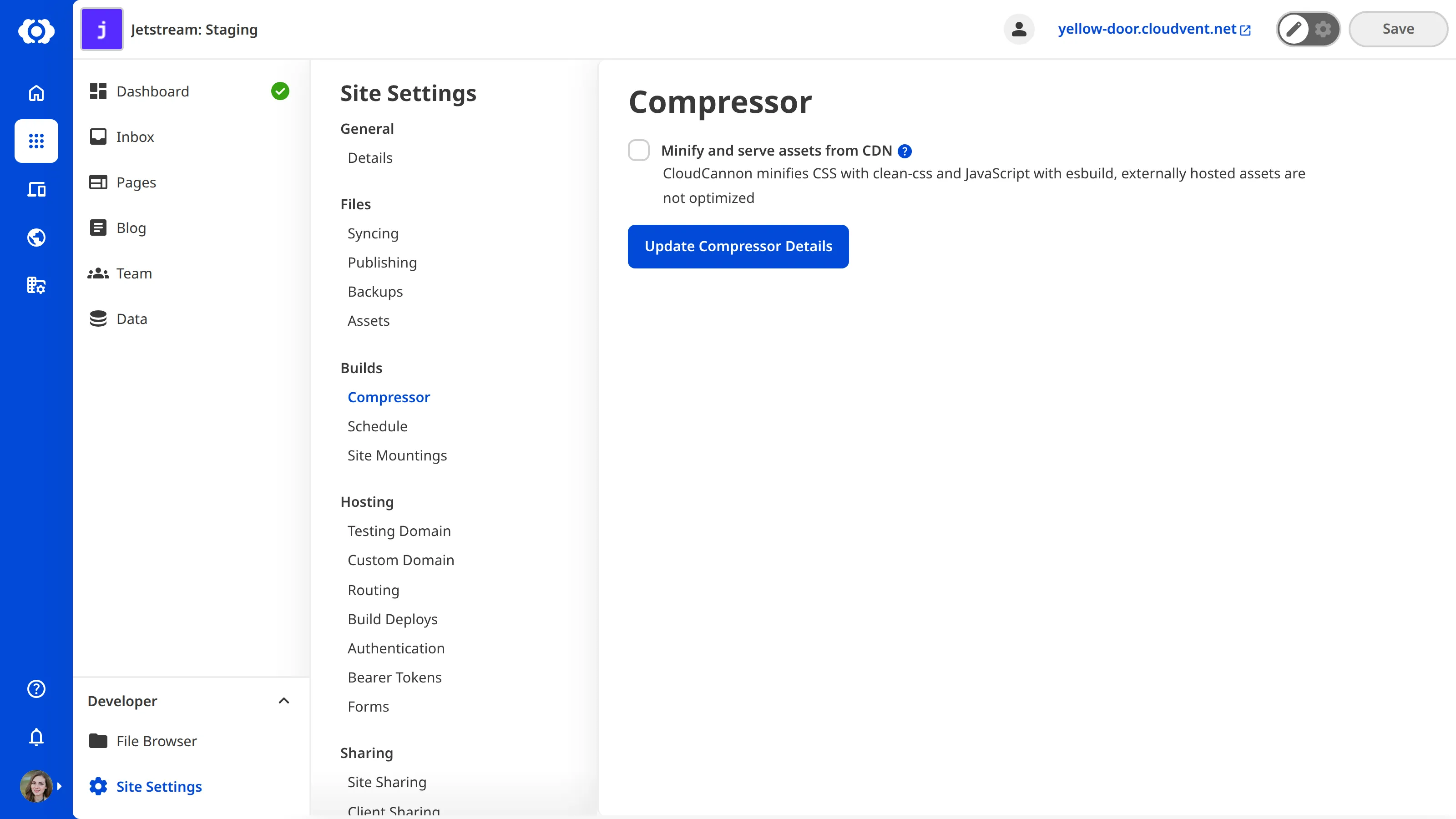The width and height of the screenshot is (1456, 819).
Task: Collapse the Developer section chevron
Action: coord(284,701)
